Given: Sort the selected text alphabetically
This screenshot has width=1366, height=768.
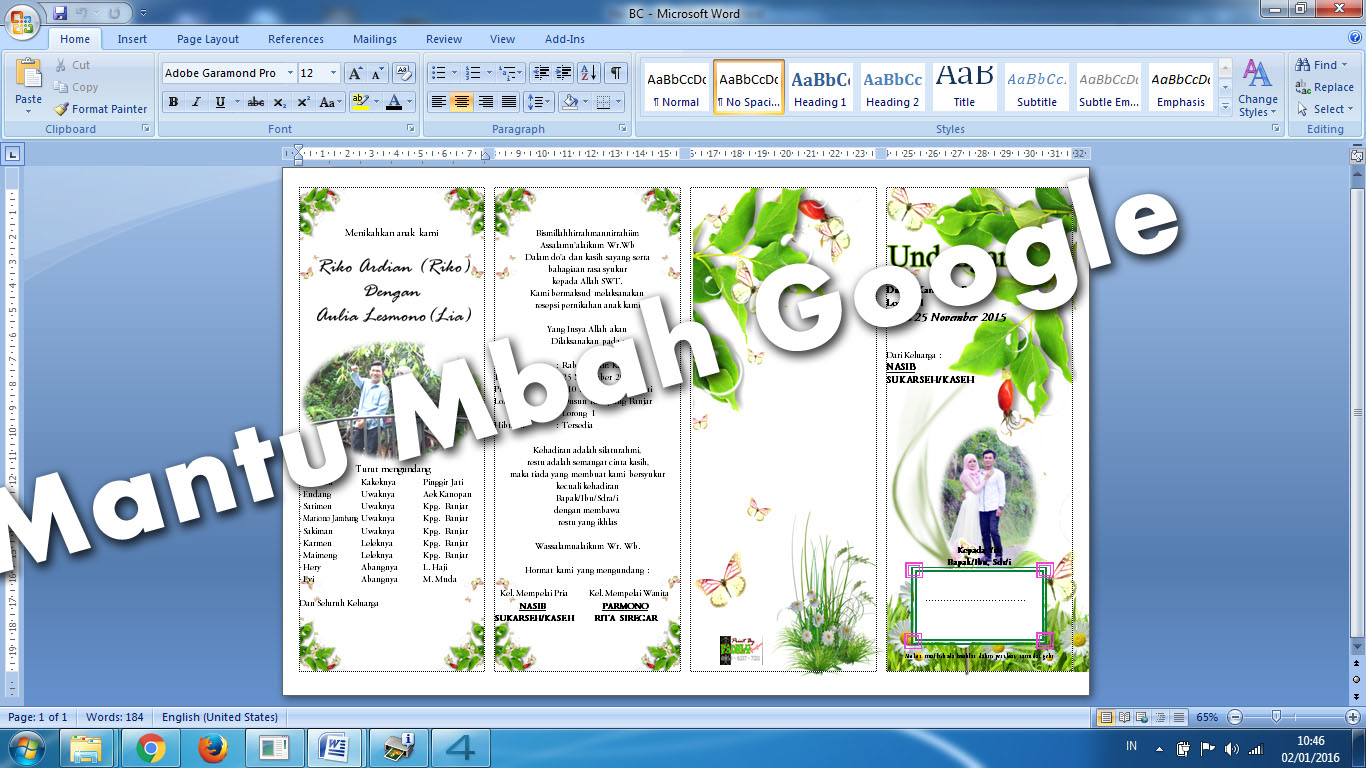Looking at the screenshot, I should [x=589, y=73].
